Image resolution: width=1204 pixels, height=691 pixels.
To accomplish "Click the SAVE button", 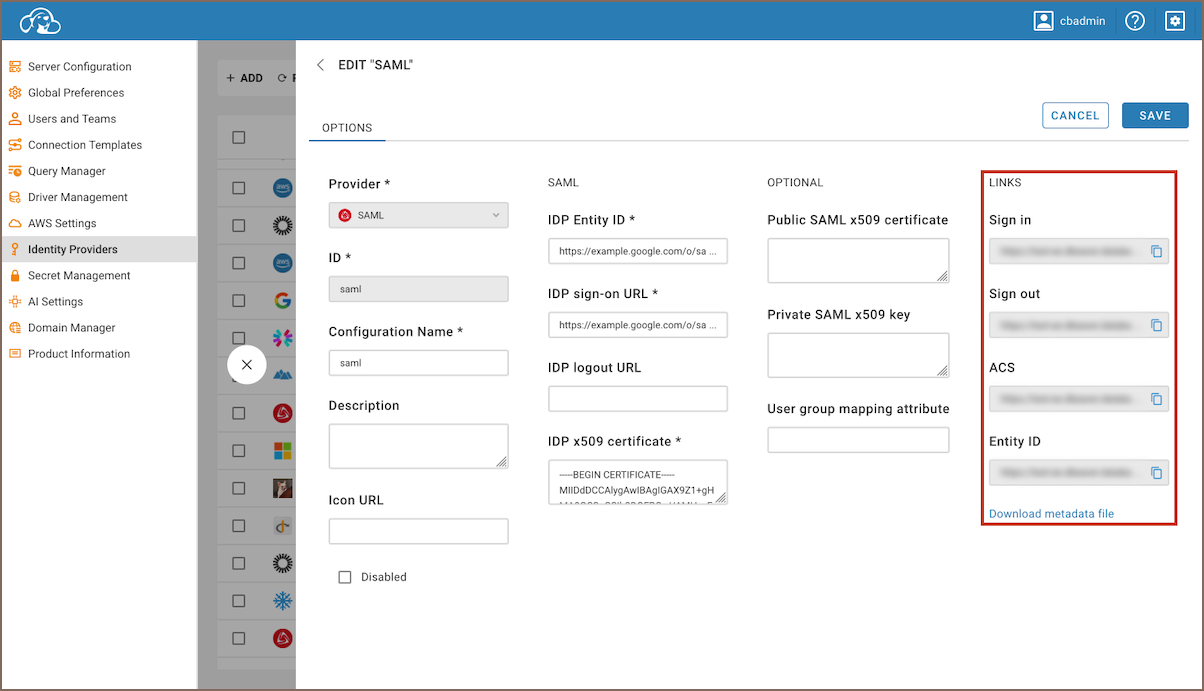I will click(1155, 115).
